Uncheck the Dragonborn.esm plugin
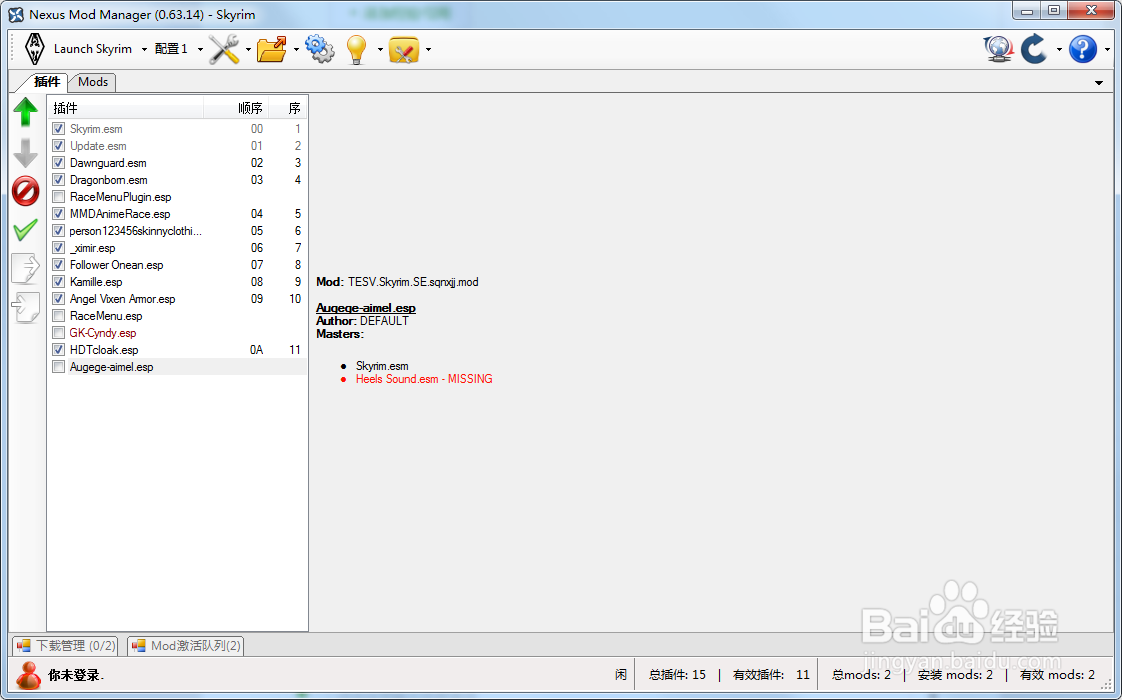Image resolution: width=1122 pixels, height=700 pixels. pyautogui.click(x=59, y=180)
